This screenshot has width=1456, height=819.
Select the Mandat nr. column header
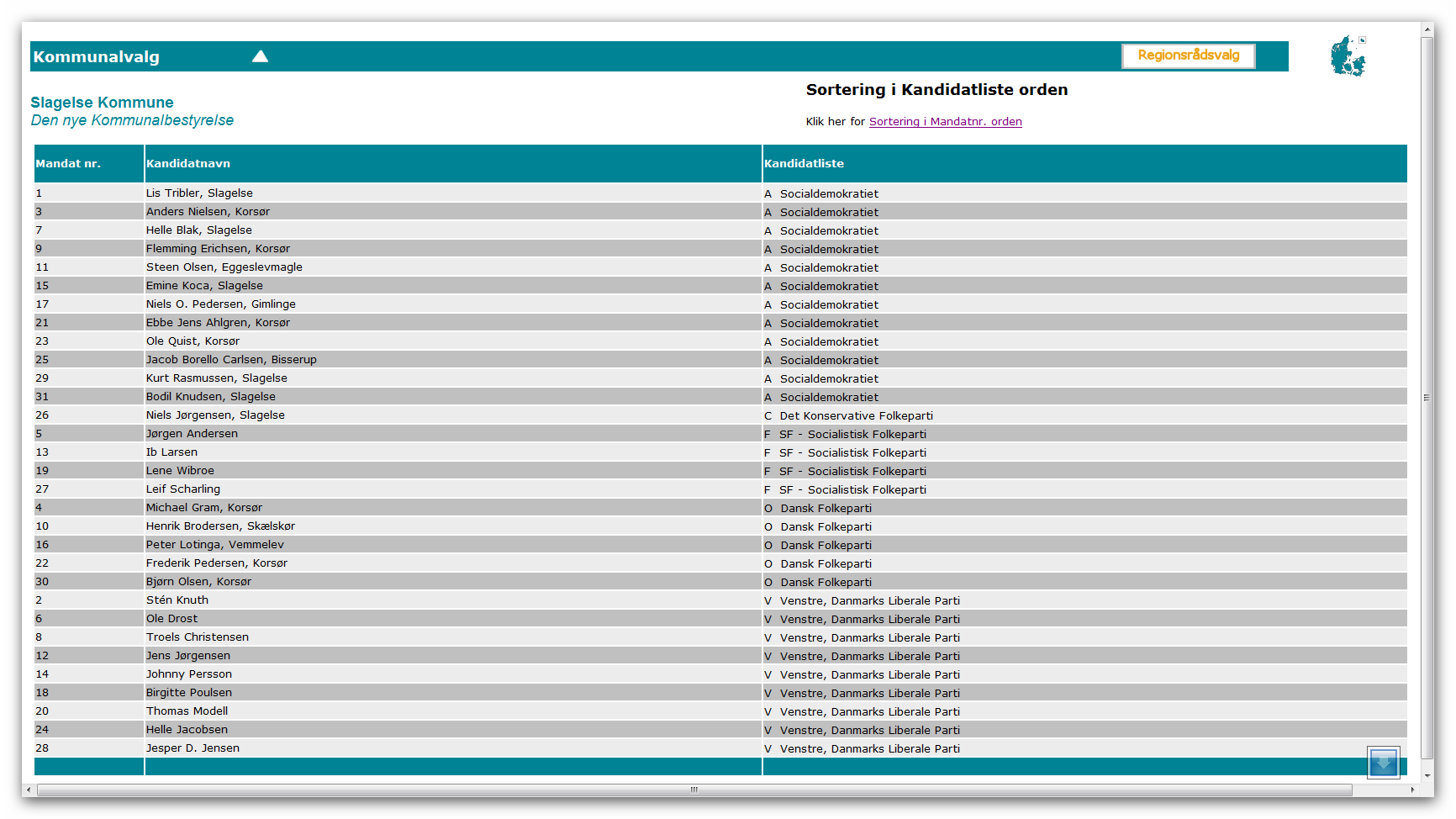[68, 164]
